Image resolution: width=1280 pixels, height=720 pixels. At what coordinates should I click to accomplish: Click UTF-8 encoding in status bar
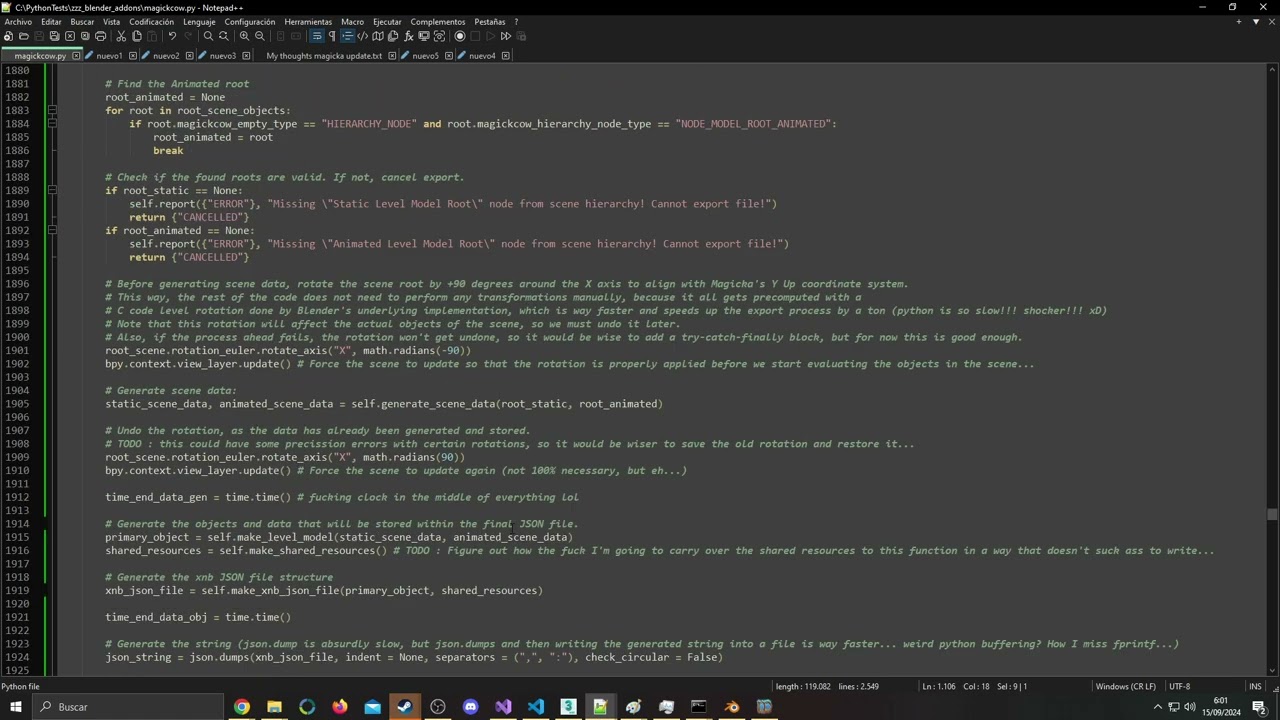(1180, 686)
